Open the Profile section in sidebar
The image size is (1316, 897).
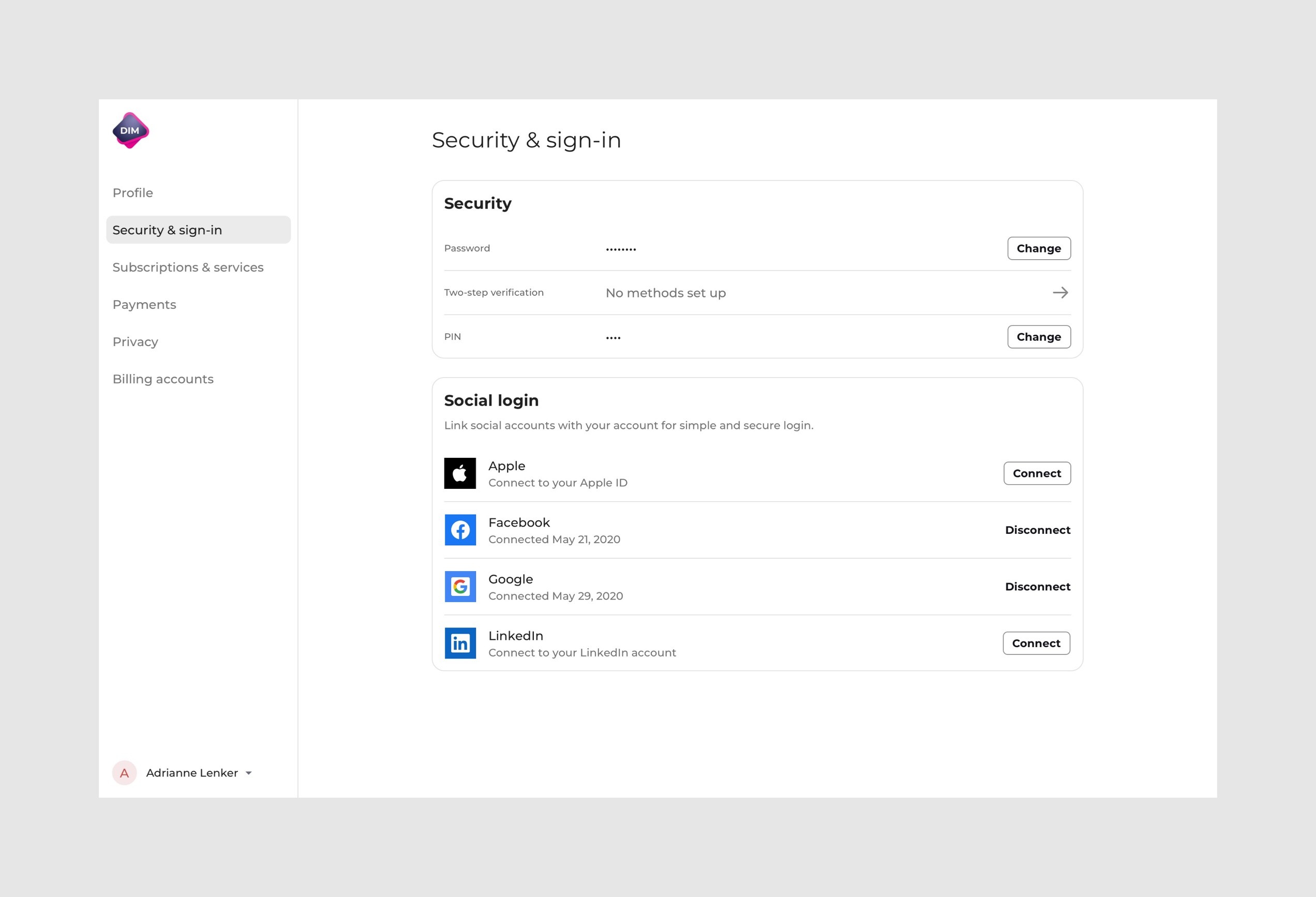click(132, 192)
